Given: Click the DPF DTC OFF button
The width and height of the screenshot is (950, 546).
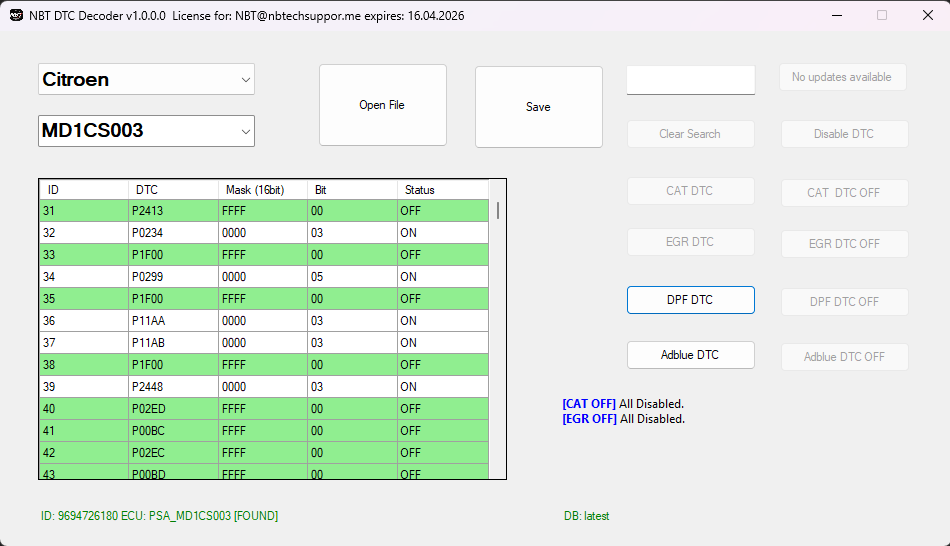Looking at the screenshot, I should [x=845, y=302].
